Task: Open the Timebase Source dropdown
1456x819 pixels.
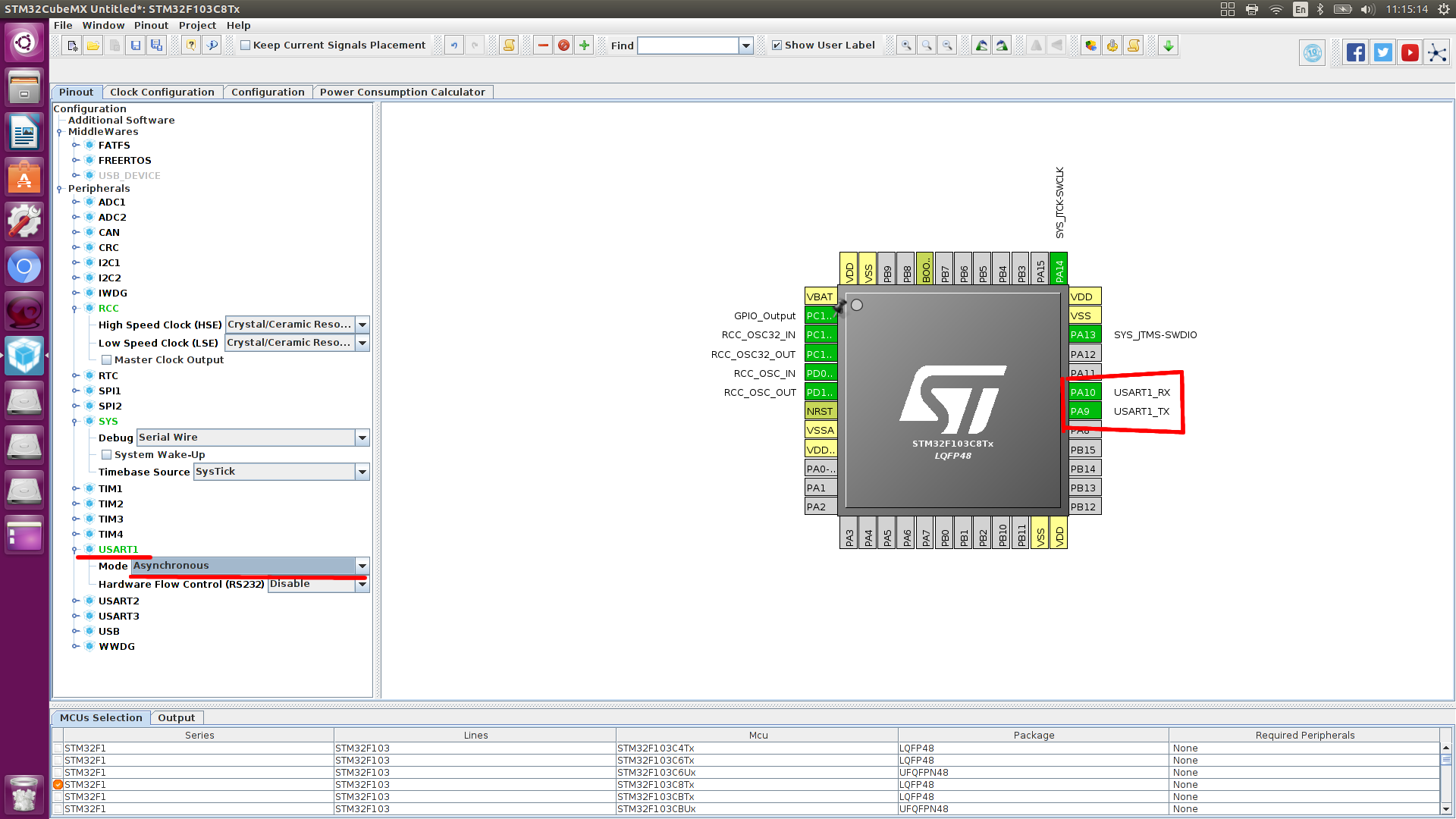Action: pyautogui.click(x=362, y=472)
